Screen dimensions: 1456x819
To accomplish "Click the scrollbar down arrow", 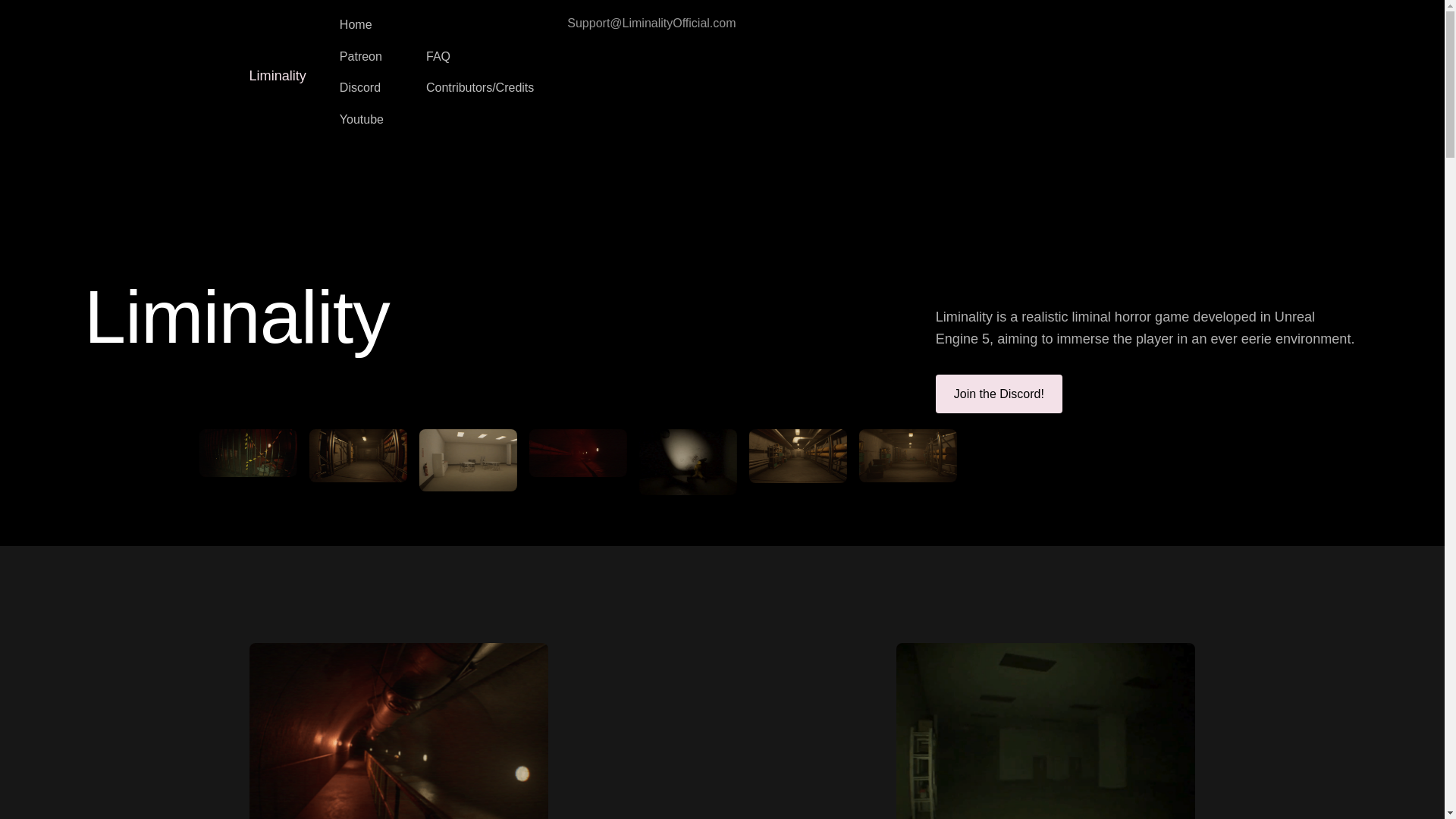I will pyautogui.click(x=1450, y=813).
